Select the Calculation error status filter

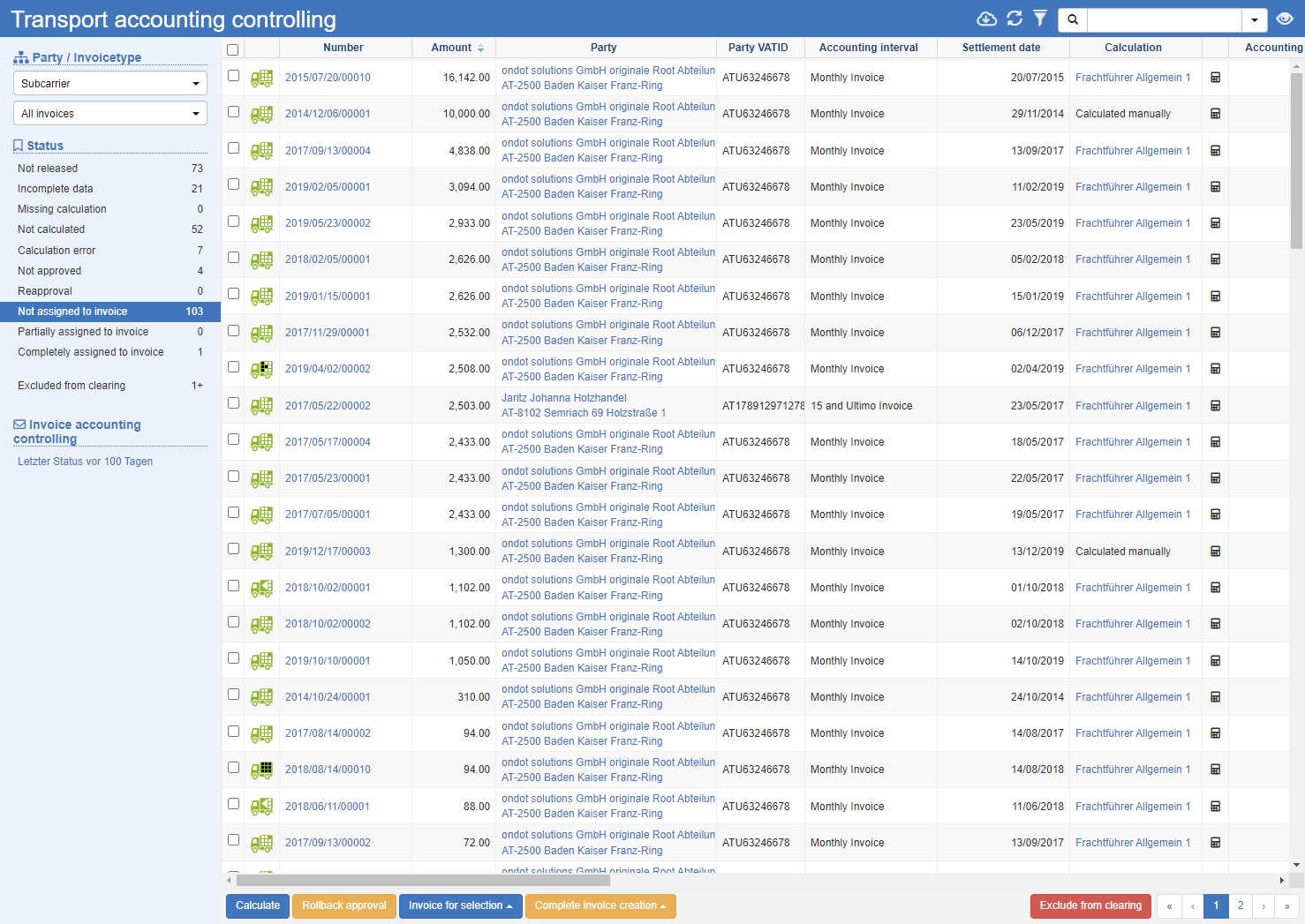(57, 251)
